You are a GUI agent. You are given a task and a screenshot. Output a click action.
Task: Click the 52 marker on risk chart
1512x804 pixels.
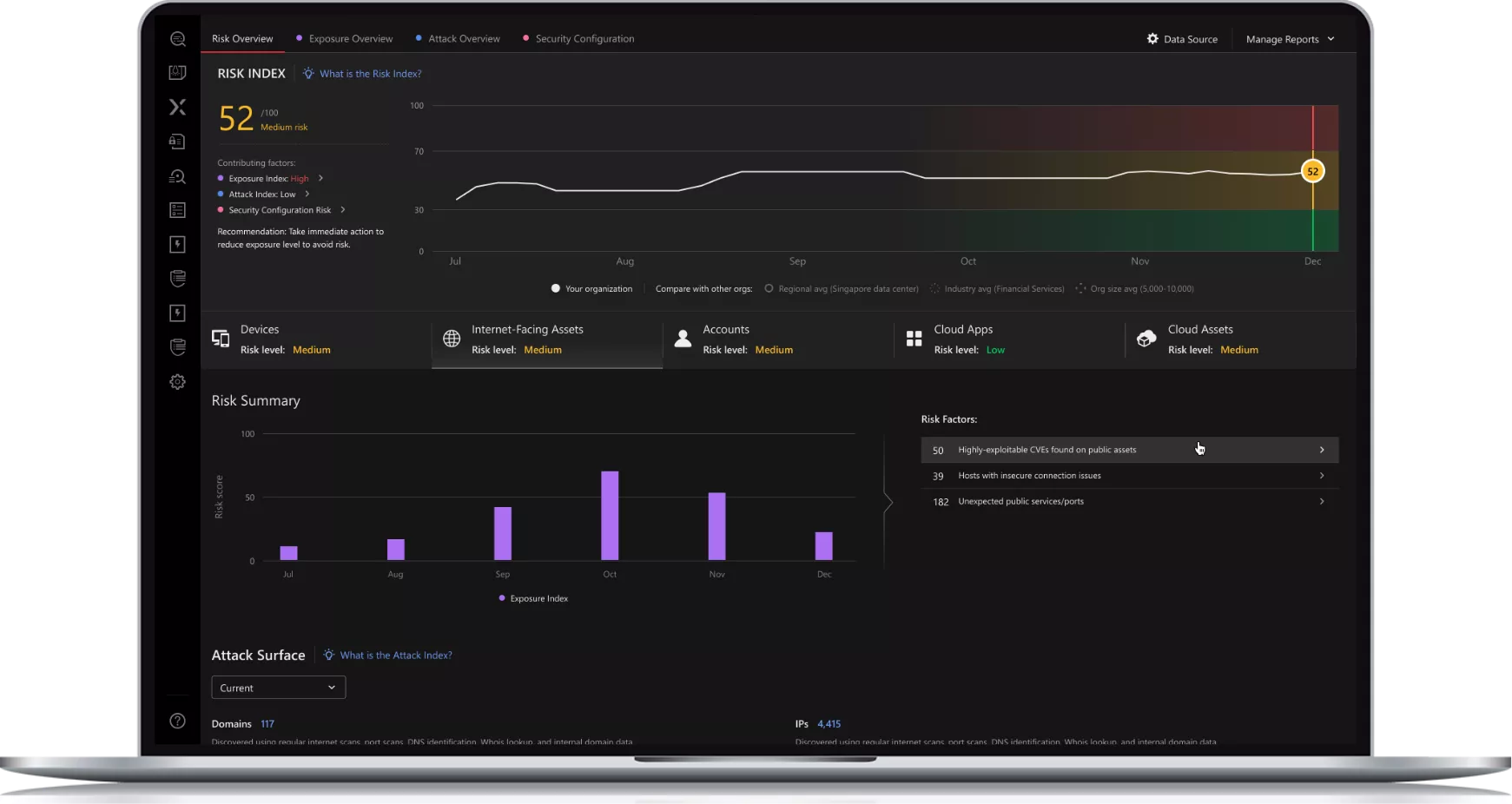coord(1312,171)
